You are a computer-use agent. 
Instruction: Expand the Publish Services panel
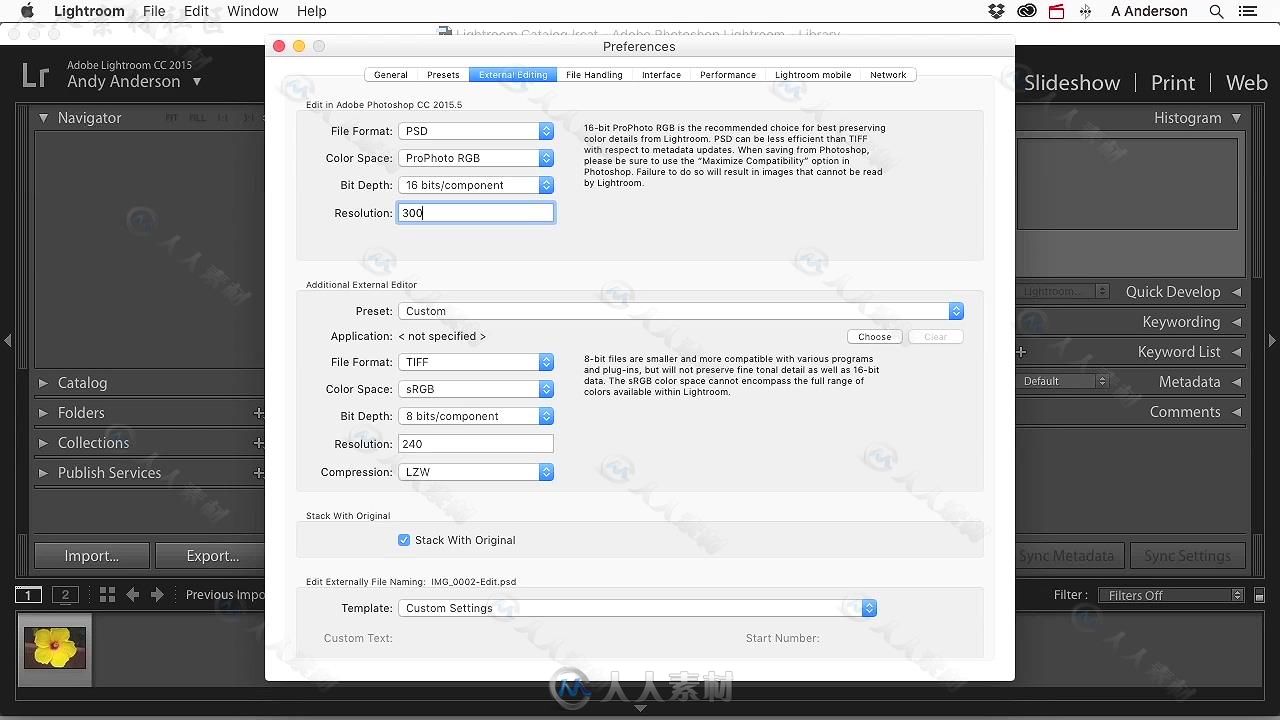point(43,473)
